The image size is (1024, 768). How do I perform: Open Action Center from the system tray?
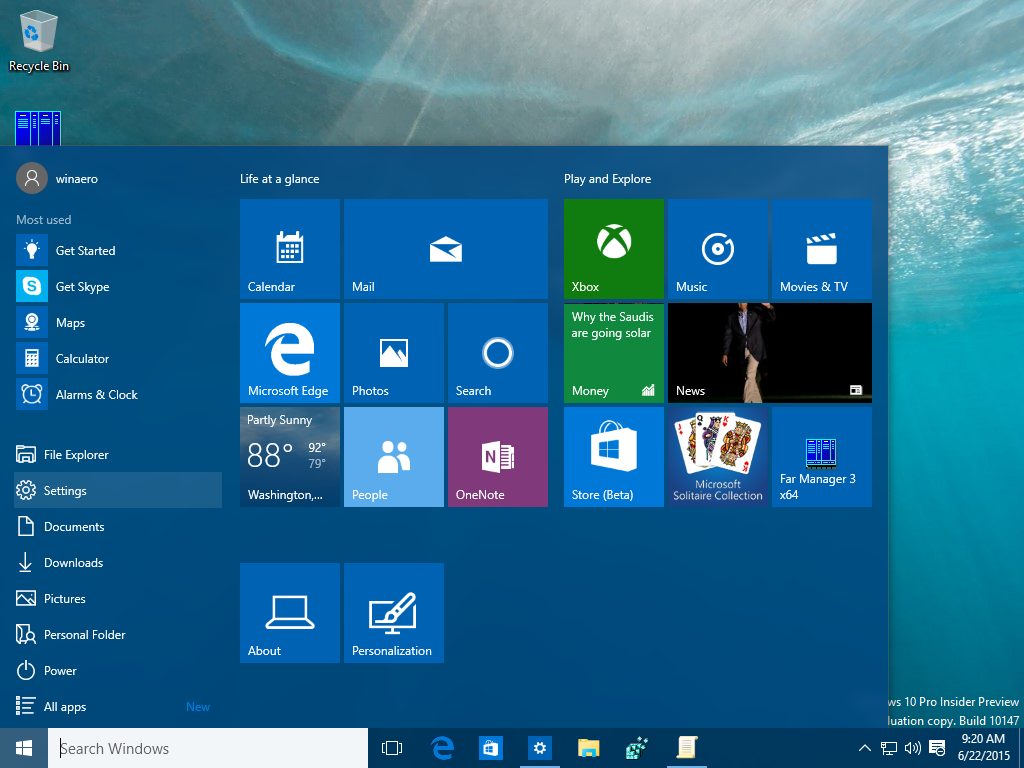click(x=937, y=747)
